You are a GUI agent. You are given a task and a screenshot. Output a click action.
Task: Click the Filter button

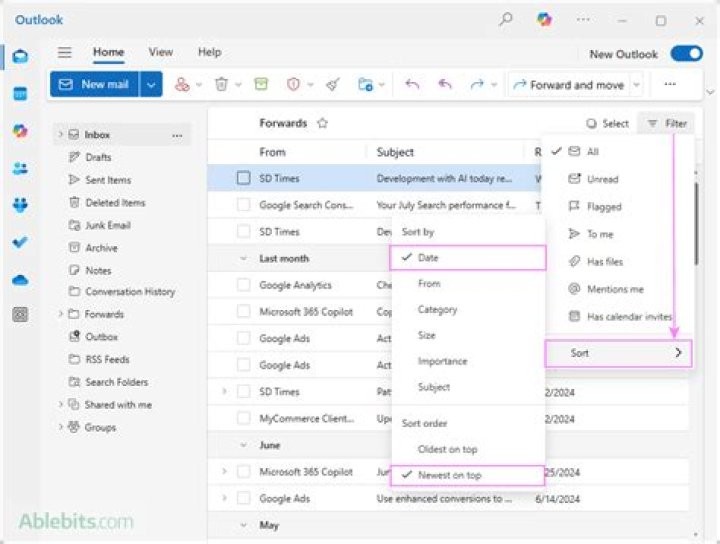(x=667, y=123)
